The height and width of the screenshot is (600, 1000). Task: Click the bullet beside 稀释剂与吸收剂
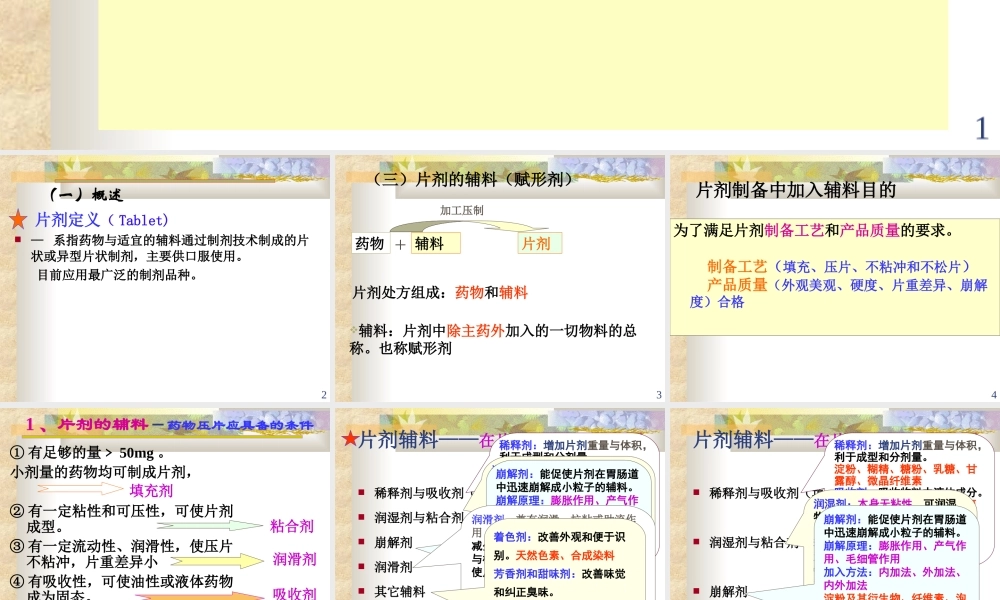[x=362, y=490]
